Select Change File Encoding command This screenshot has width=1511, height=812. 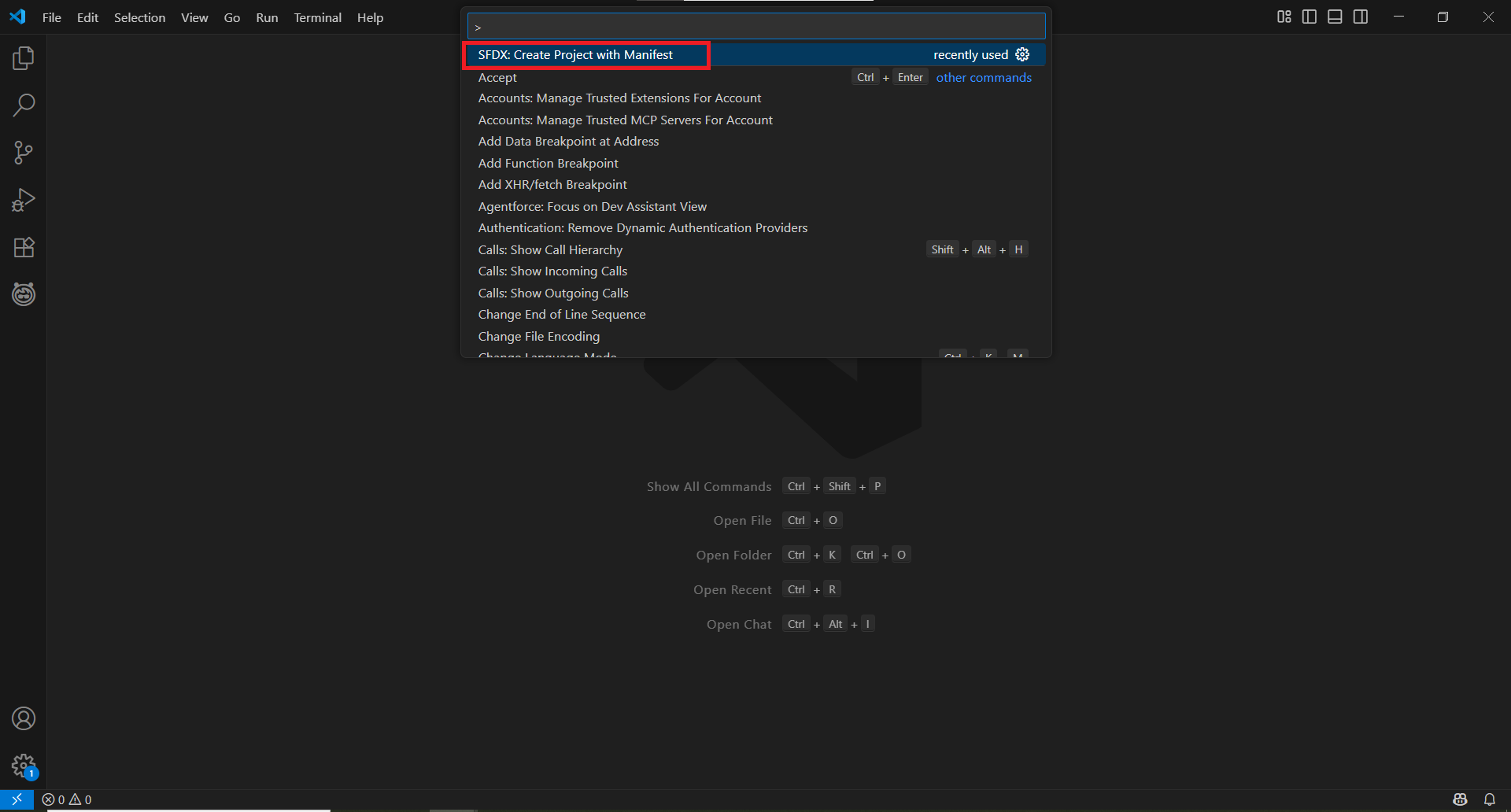pos(756,337)
